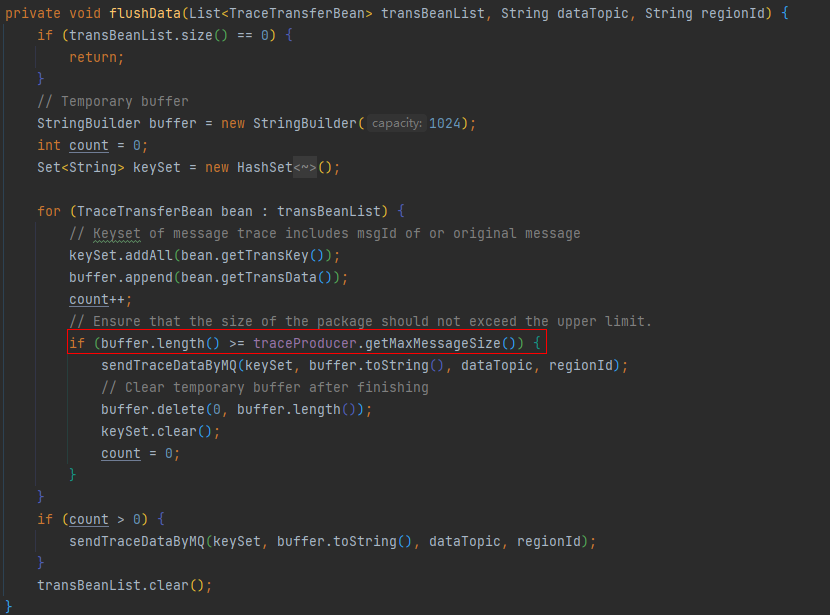Click getMaxMessageSize() method call
Viewport: 830px width, 615px height.
(x=440, y=343)
